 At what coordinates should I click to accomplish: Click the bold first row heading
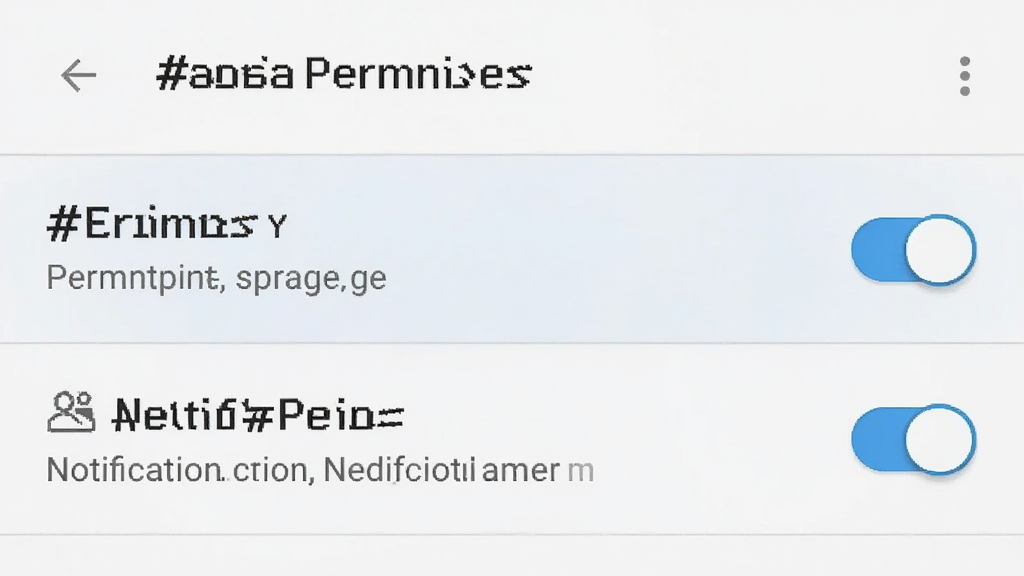point(167,223)
